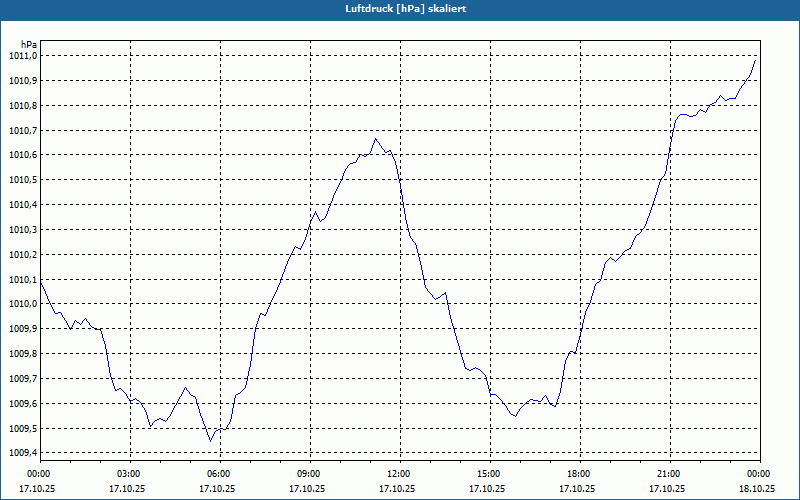Click the "17.10.25" date under 21:00
The height and width of the screenshot is (500, 800).
(x=667, y=488)
